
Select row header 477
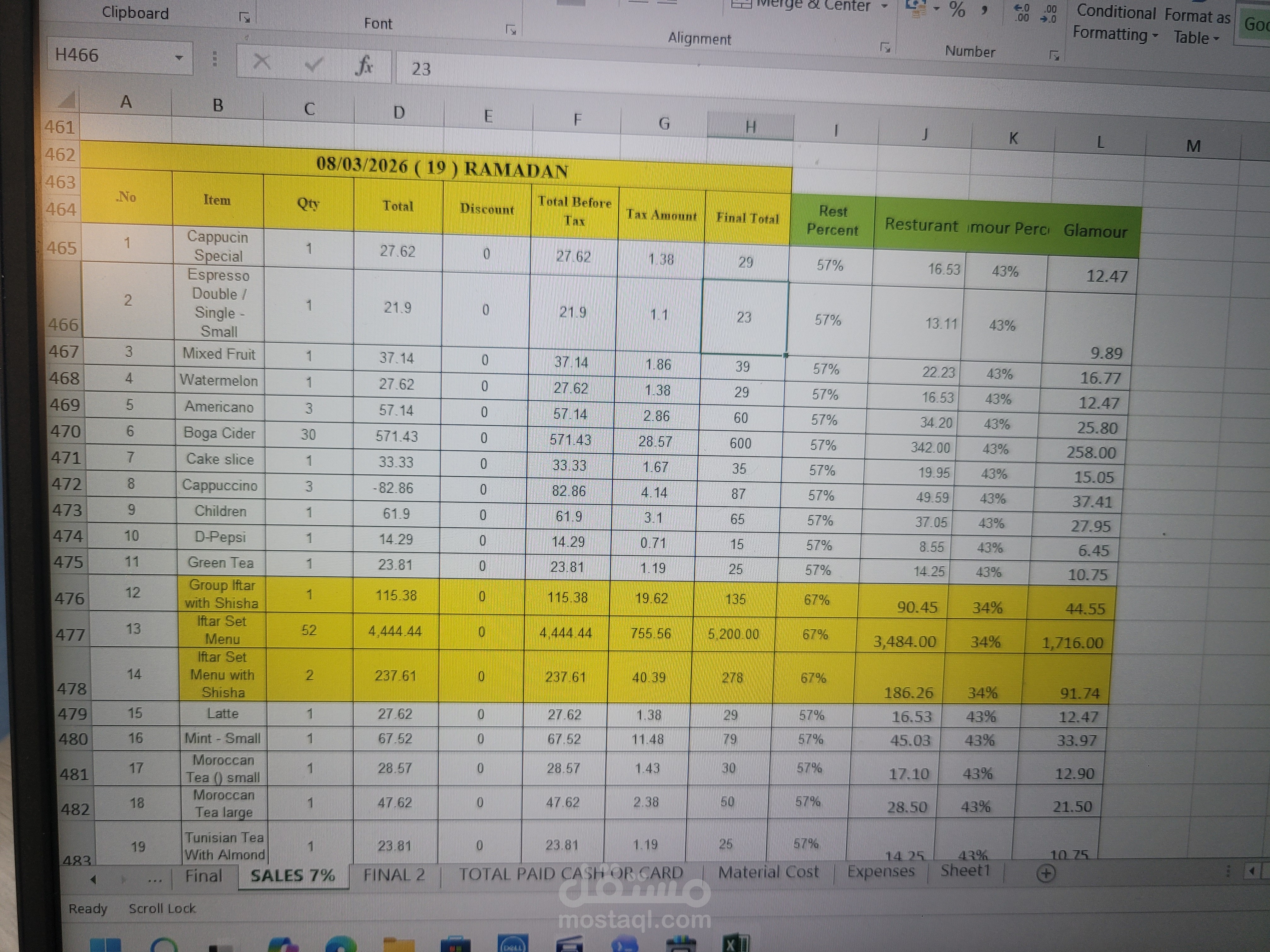tap(70, 635)
